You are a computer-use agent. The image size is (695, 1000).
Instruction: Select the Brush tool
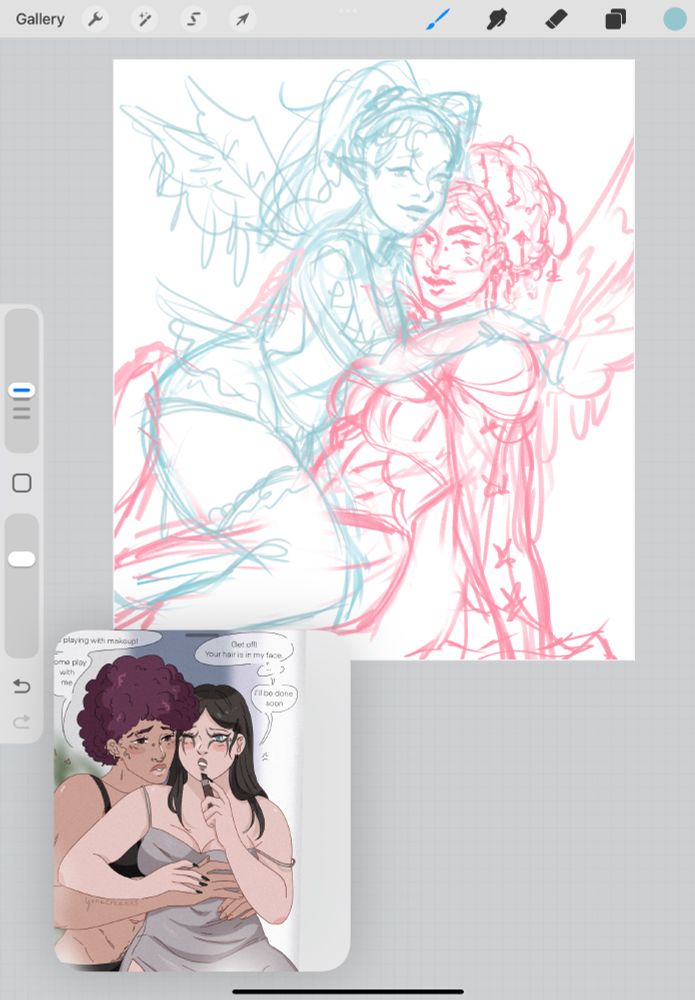tap(438, 19)
